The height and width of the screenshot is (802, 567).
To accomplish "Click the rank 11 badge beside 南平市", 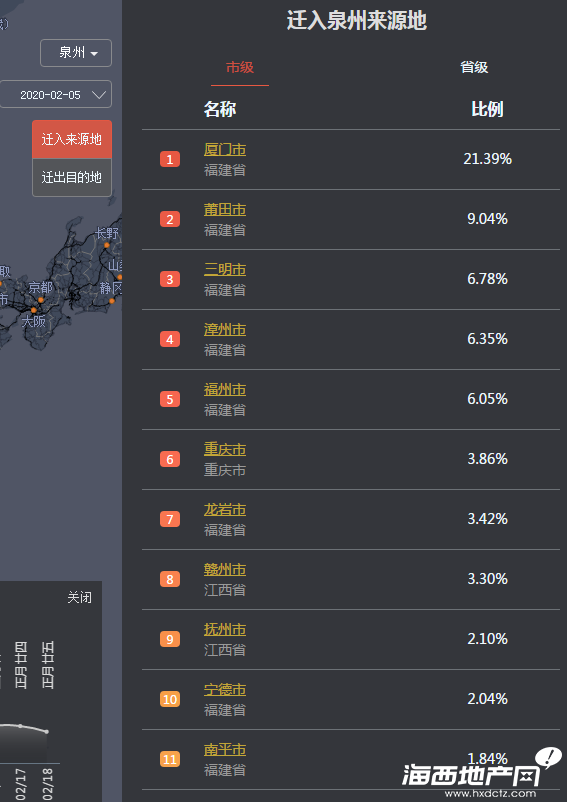I will [x=170, y=759].
